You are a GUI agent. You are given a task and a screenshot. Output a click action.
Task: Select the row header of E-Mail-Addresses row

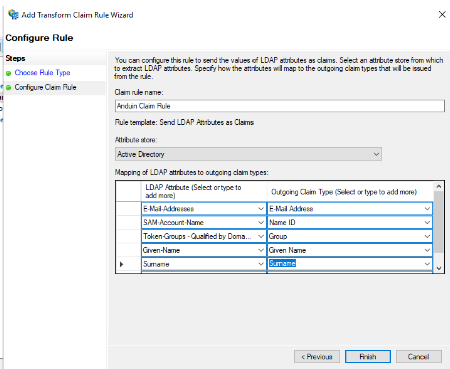(x=128, y=209)
